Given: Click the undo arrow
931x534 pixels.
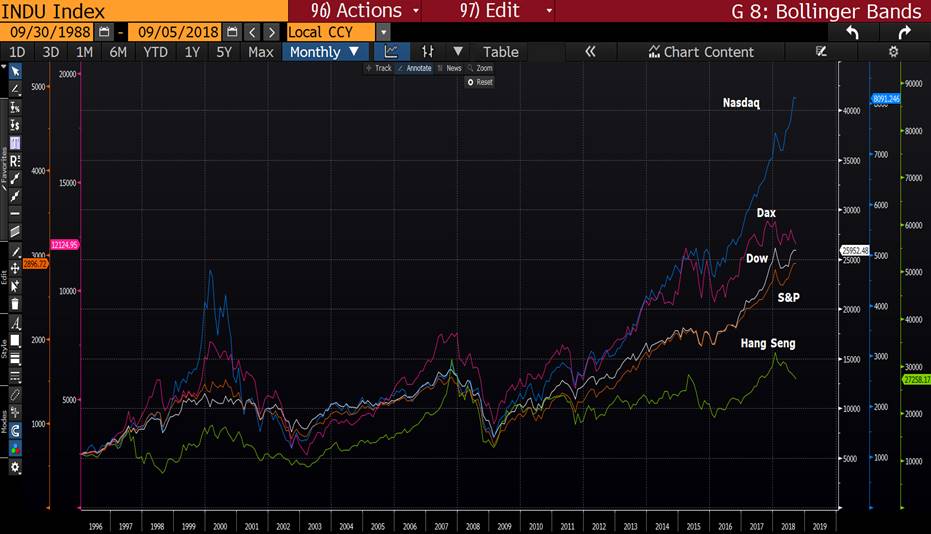Looking at the screenshot, I should [x=852, y=33].
